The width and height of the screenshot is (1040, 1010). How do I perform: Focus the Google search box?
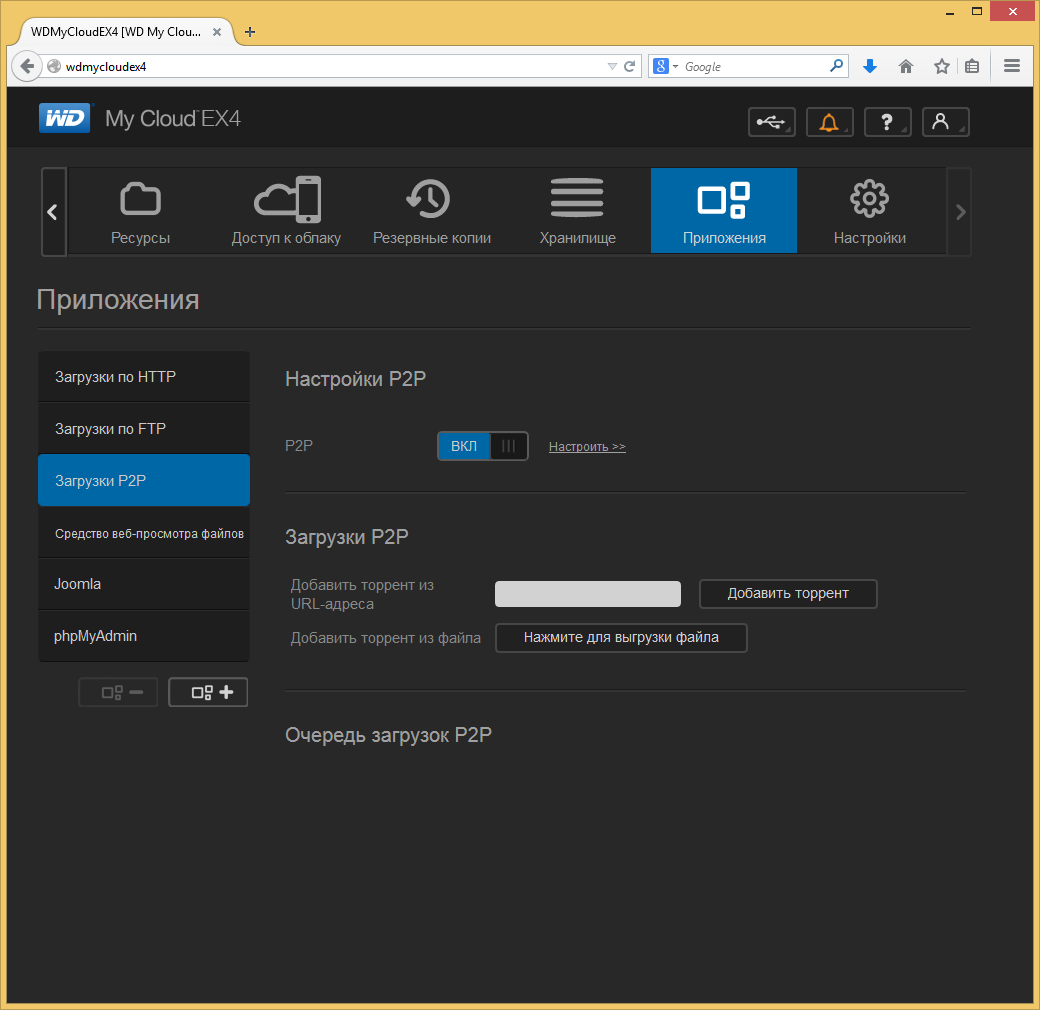(x=753, y=66)
